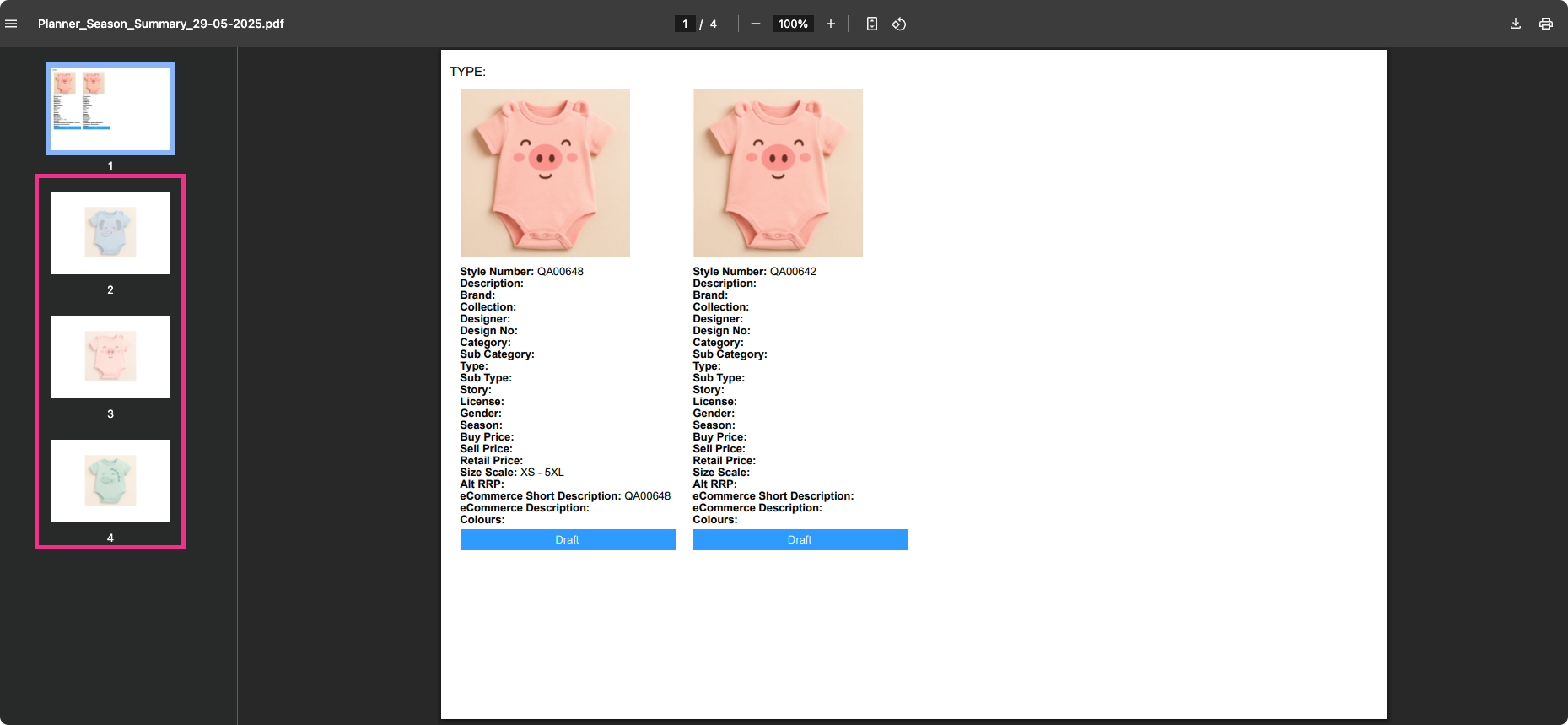
Task: Print the PDF document
Action: [x=1545, y=24]
